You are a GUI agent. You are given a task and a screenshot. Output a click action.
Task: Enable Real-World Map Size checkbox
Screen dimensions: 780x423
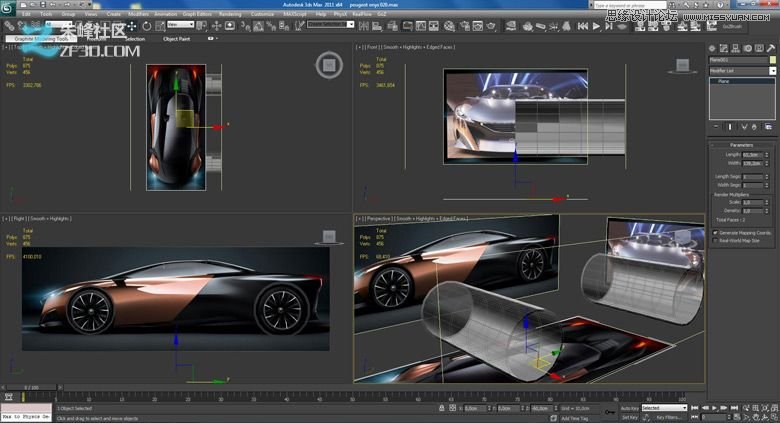point(715,240)
